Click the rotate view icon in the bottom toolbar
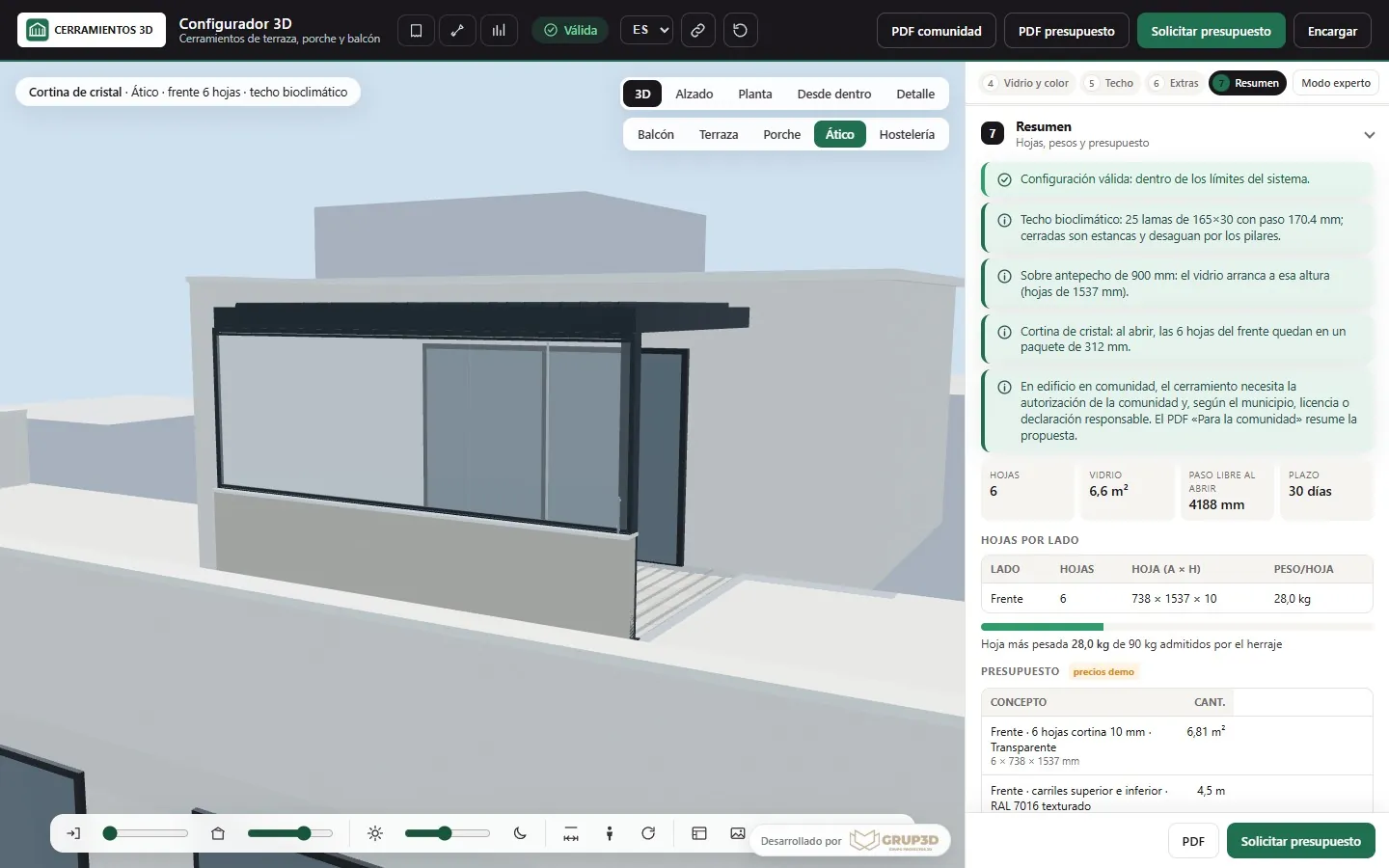The image size is (1389, 868). pos(648,833)
